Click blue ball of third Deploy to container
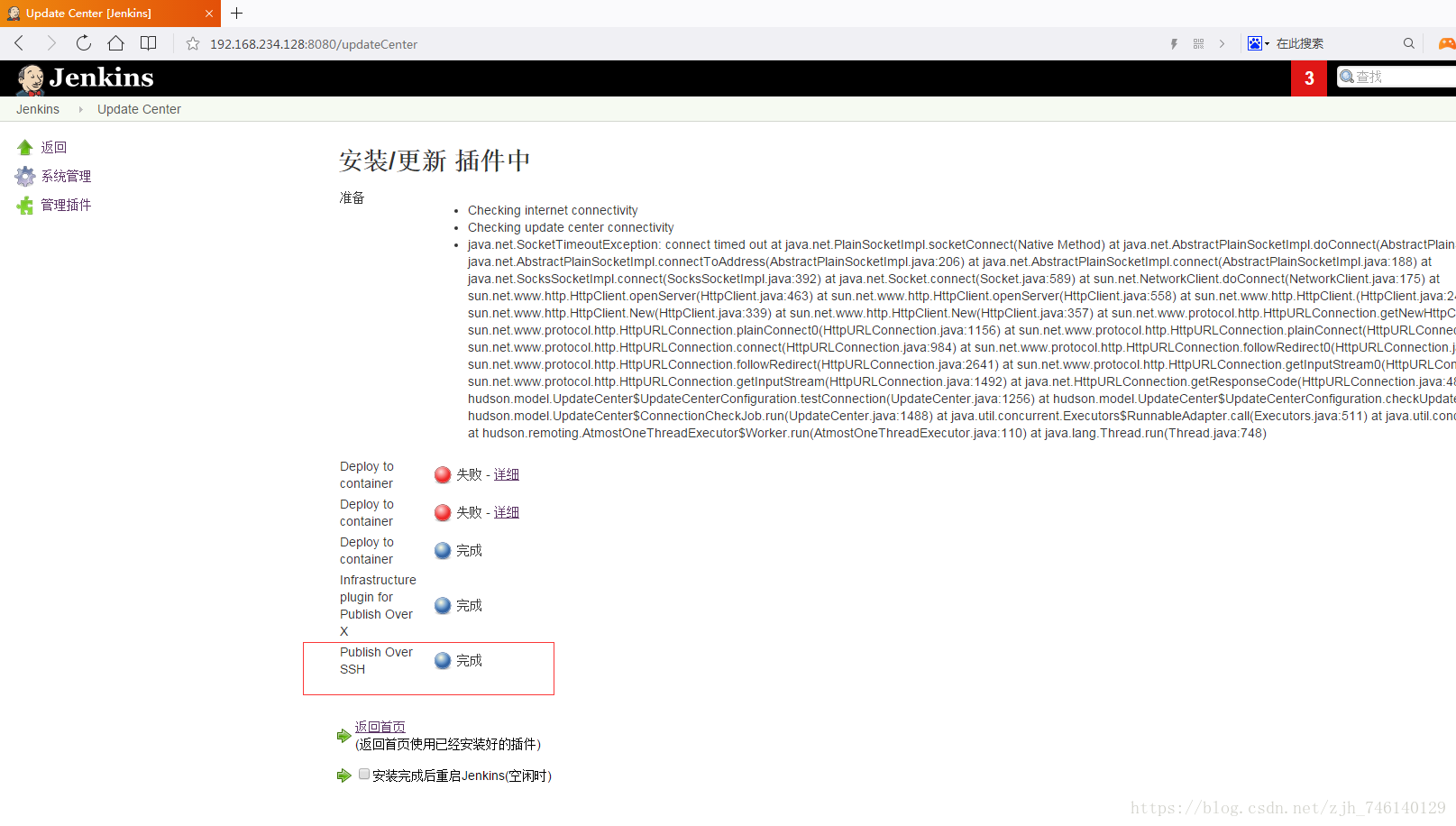The width and height of the screenshot is (1456, 826). coord(443,550)
